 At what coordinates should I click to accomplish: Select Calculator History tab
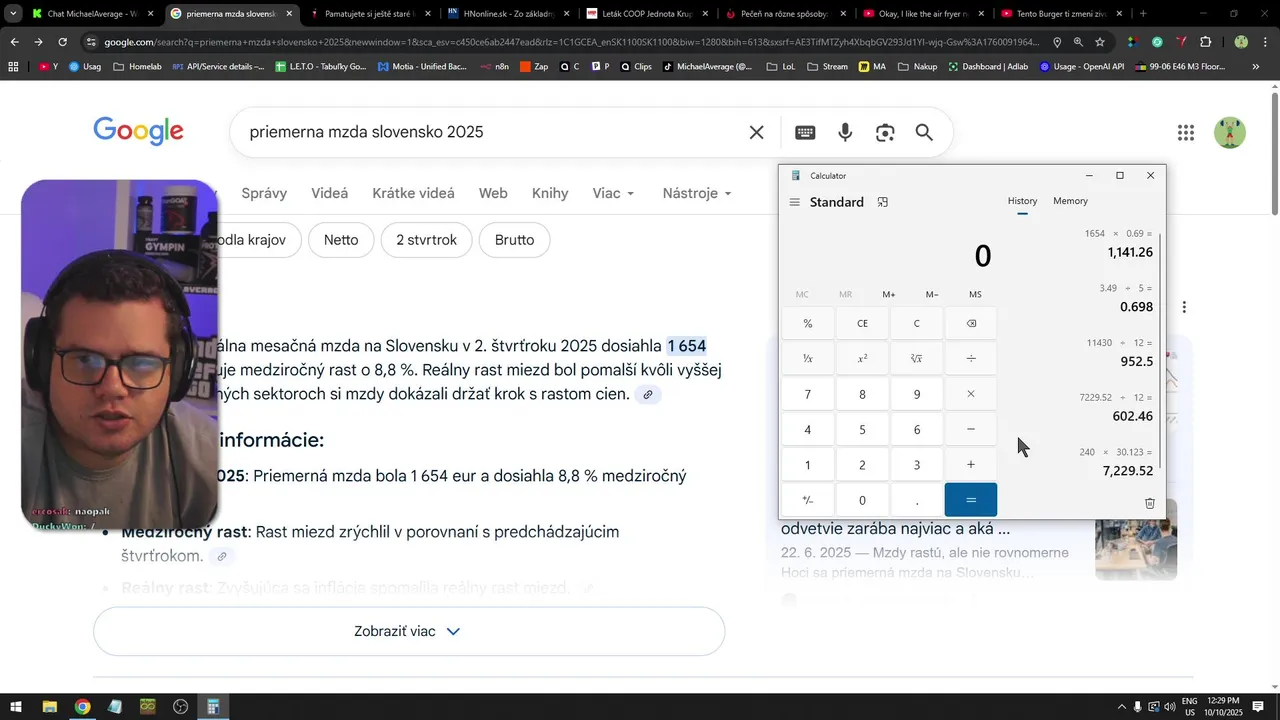[1022, 201]
